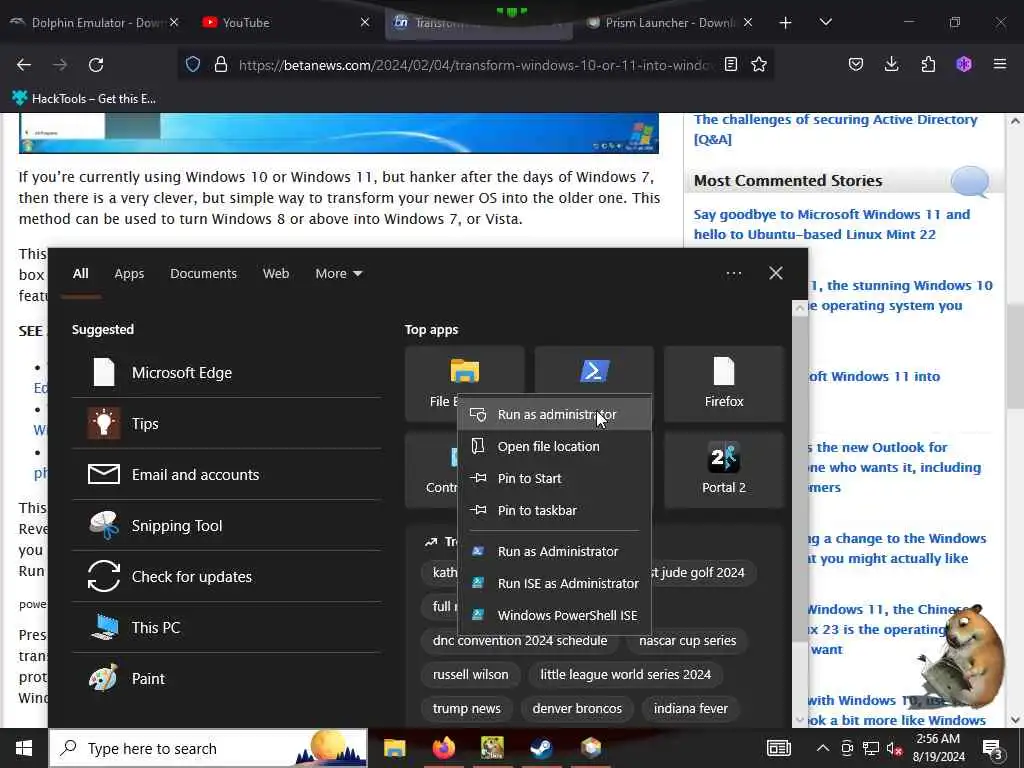Image resolution: width=1024 pixels, height=768 pixels.
Task: Search little league world series 2024
Action: [626, 675]
